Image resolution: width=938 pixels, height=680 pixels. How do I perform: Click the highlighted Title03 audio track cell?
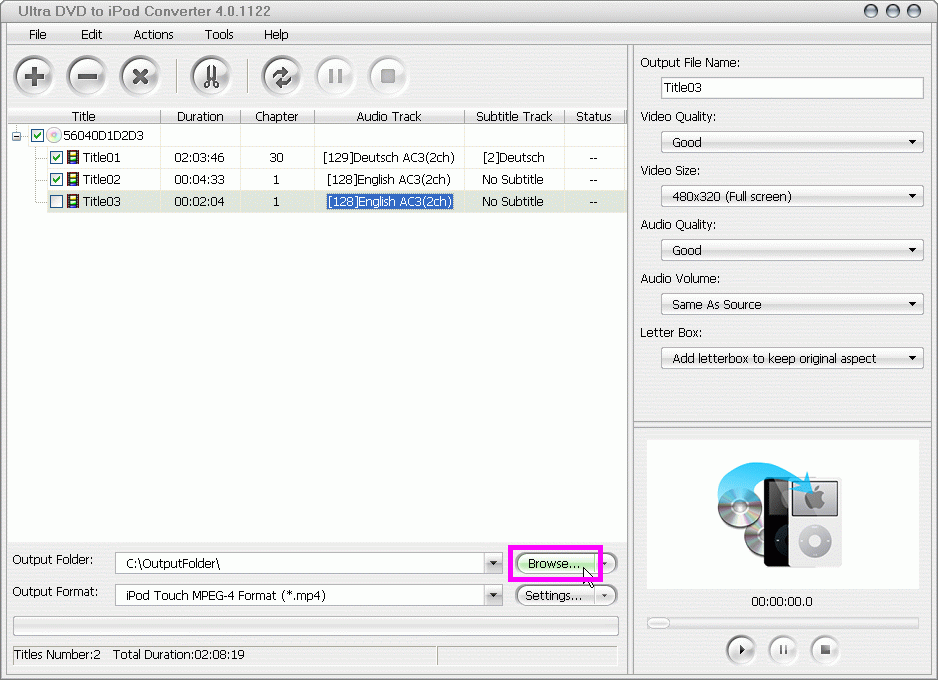point(389,202)
